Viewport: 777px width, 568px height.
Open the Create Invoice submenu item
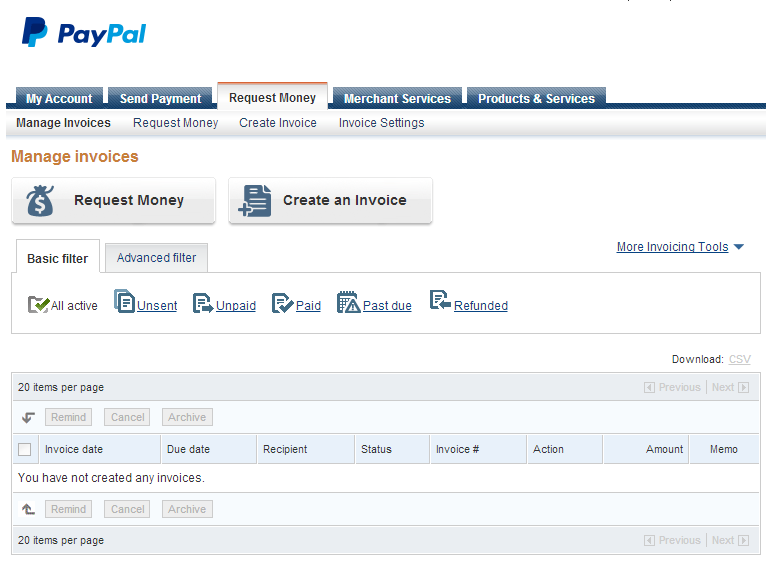[x=278, y=122]
